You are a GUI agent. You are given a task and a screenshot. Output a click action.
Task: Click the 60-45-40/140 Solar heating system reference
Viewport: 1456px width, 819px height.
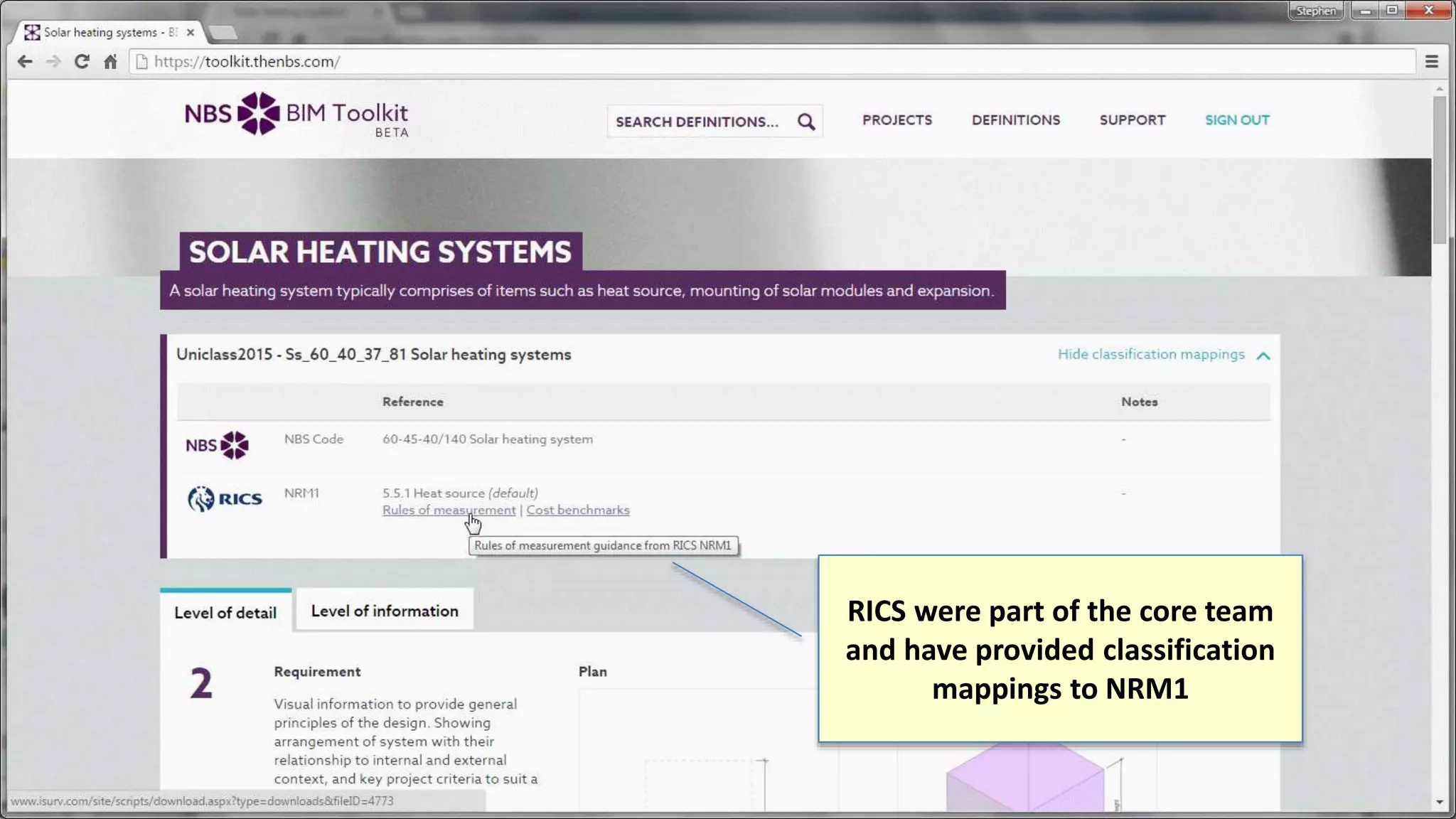pyautogui.click(x=488, y=439)
